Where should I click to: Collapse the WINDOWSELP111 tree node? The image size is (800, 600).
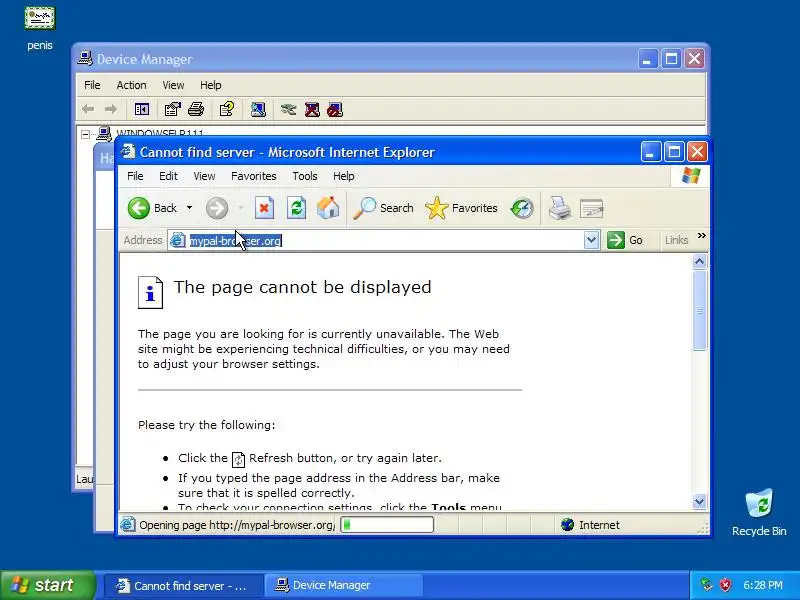(x=85, y=134)
